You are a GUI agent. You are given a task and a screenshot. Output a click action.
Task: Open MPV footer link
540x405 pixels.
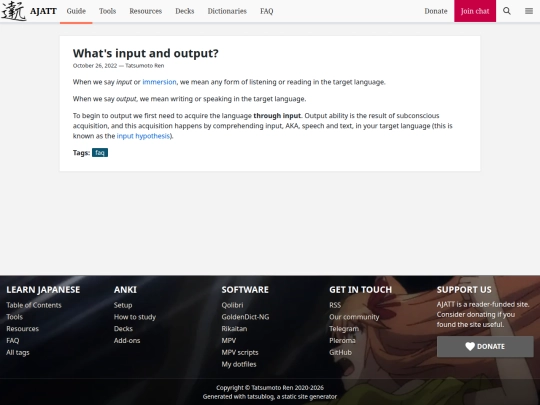[x=229, y=341]
